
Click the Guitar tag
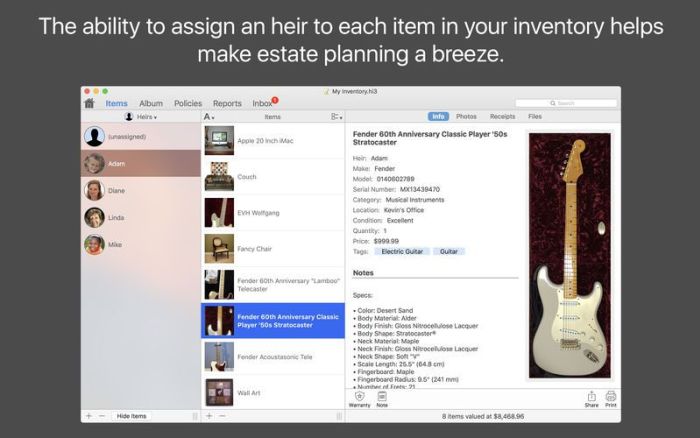pos(449,251)
